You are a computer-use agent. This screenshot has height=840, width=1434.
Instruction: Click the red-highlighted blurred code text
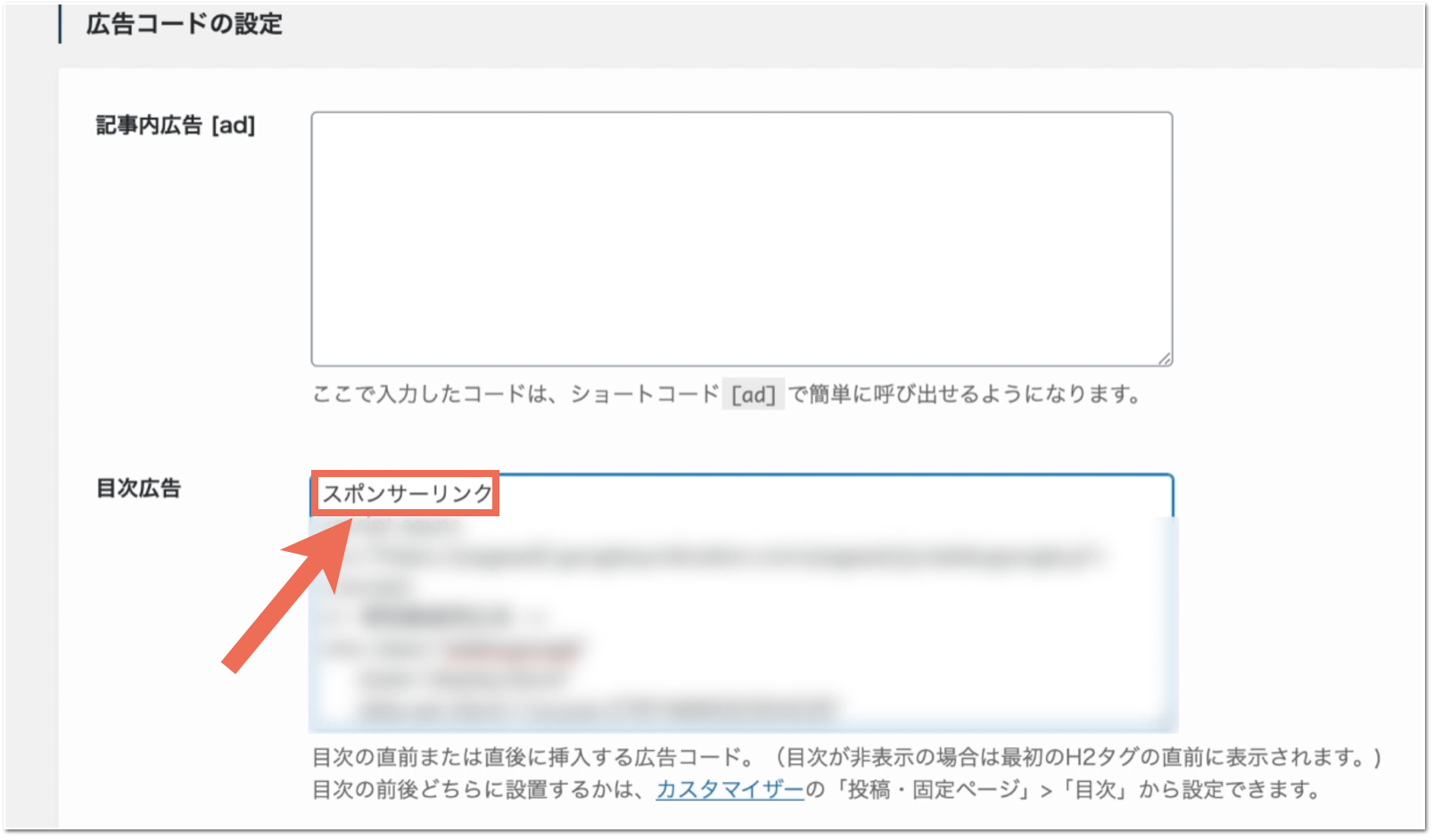pos(513,650)
